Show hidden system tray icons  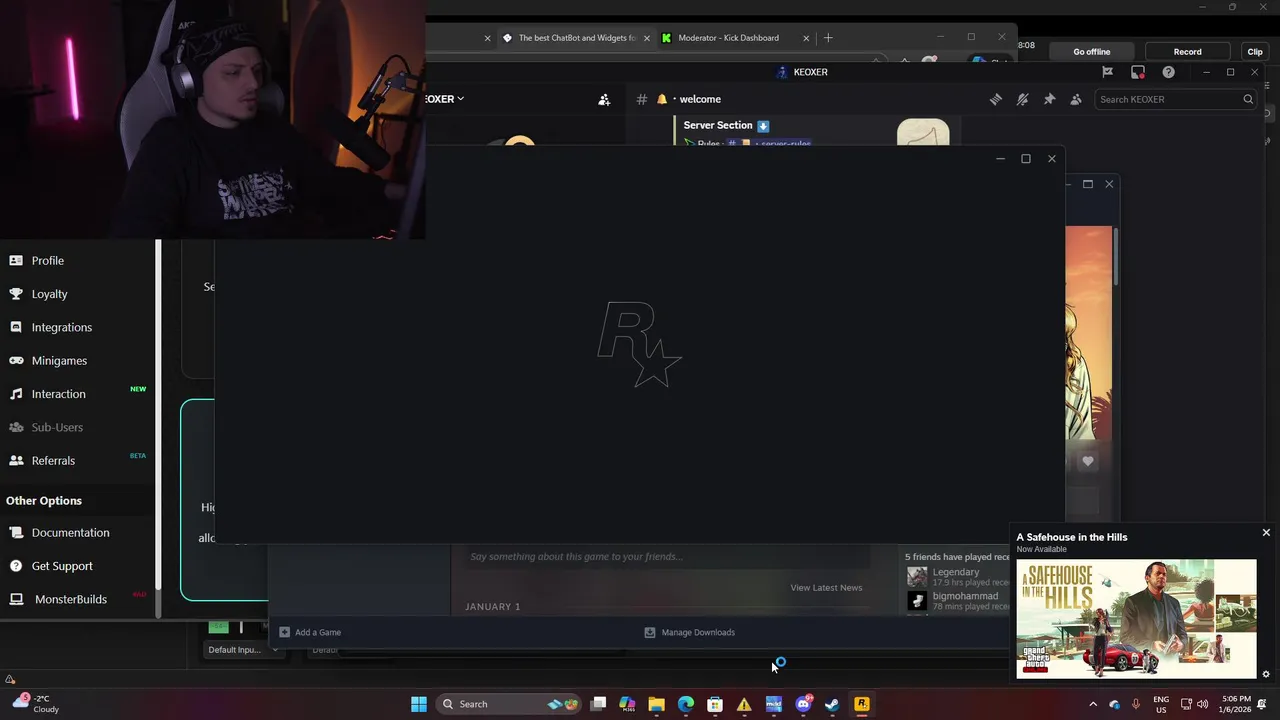point(1093,704)
